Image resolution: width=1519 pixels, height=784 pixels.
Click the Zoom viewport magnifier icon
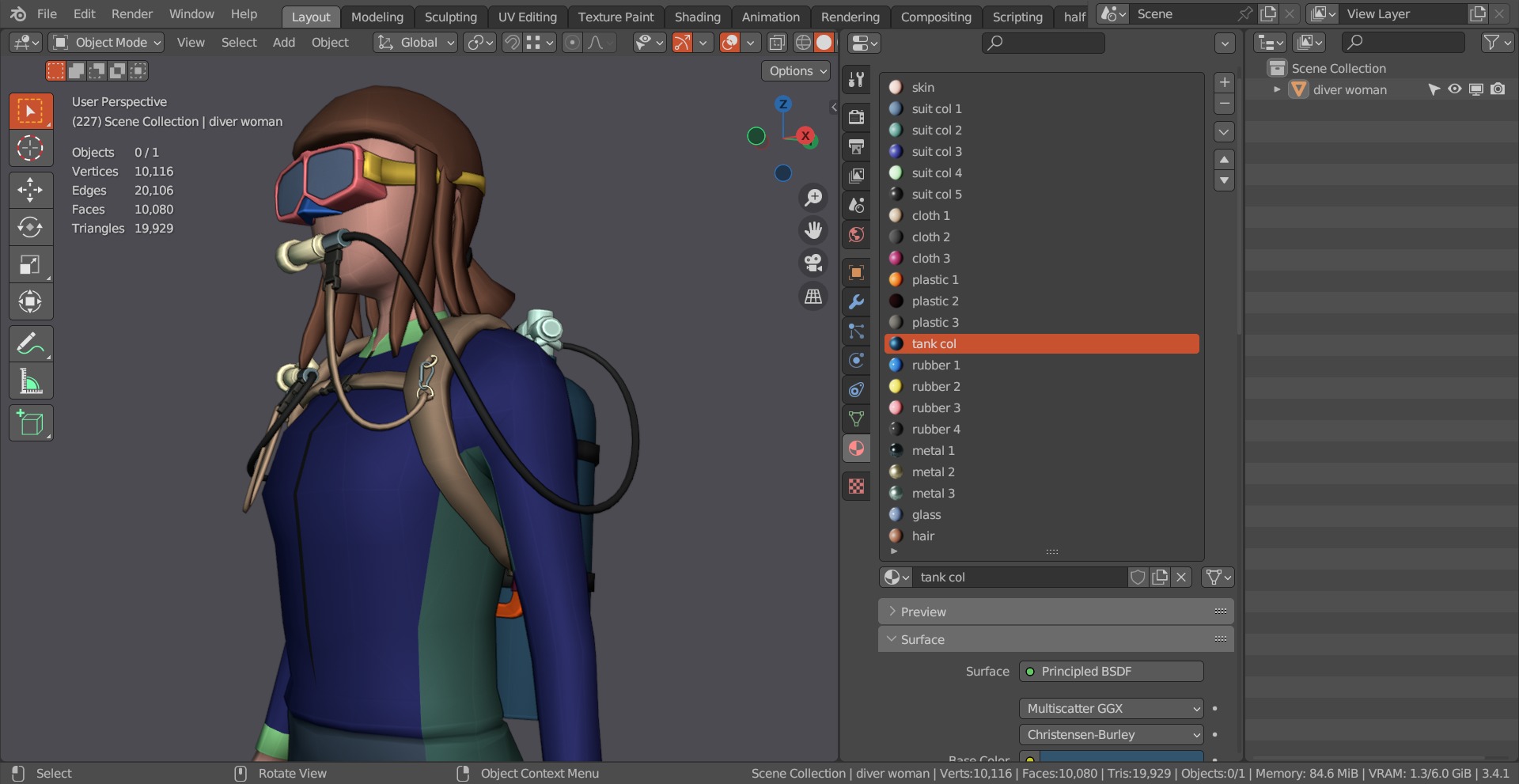[813, 198]
